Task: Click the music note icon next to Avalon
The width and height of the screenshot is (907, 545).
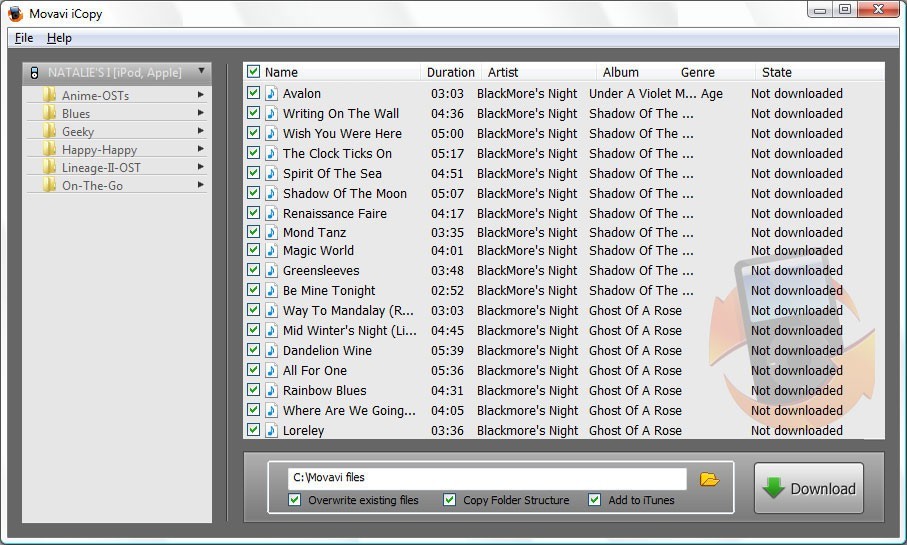Action: [x=271, y=93]
